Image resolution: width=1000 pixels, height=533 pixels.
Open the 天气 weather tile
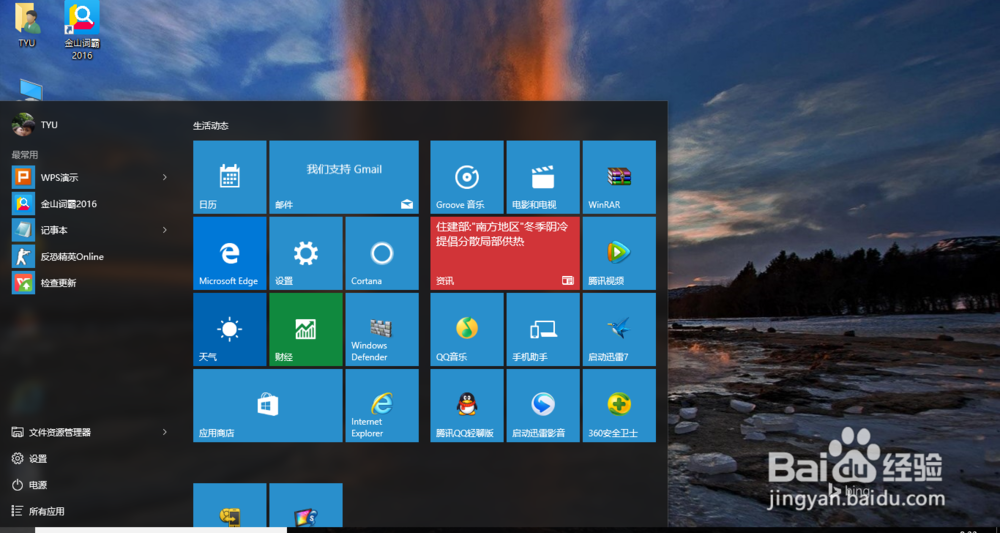pos(230,330)
